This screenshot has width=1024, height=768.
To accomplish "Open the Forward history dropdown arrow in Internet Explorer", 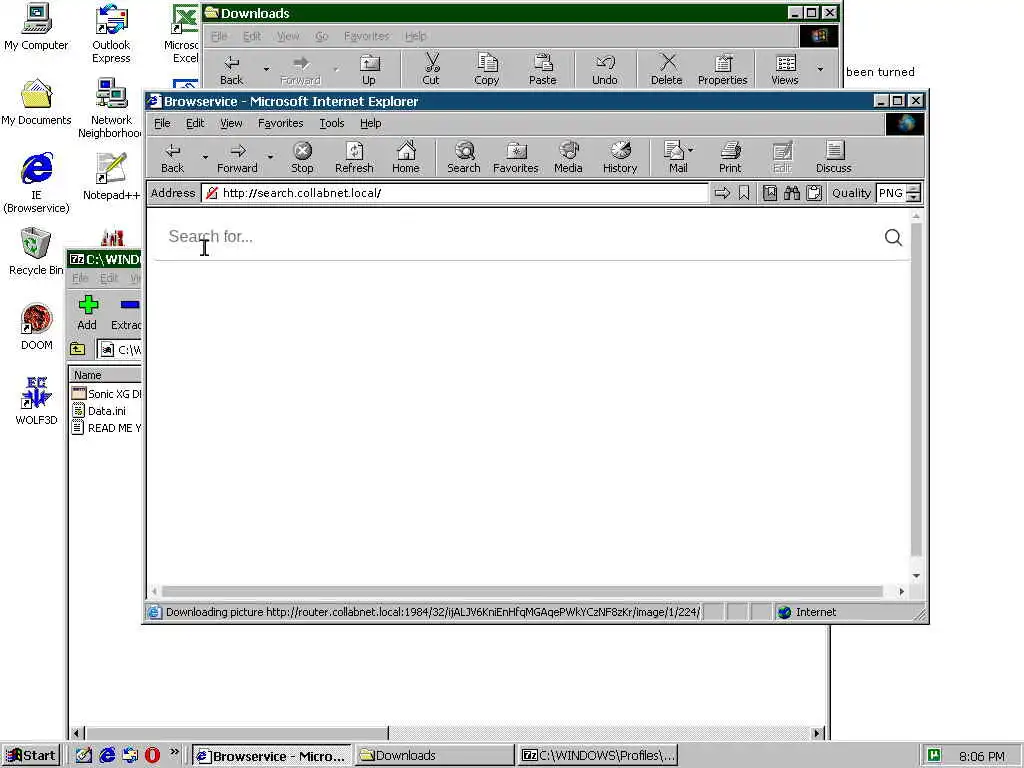I will [x=270, y=157].
